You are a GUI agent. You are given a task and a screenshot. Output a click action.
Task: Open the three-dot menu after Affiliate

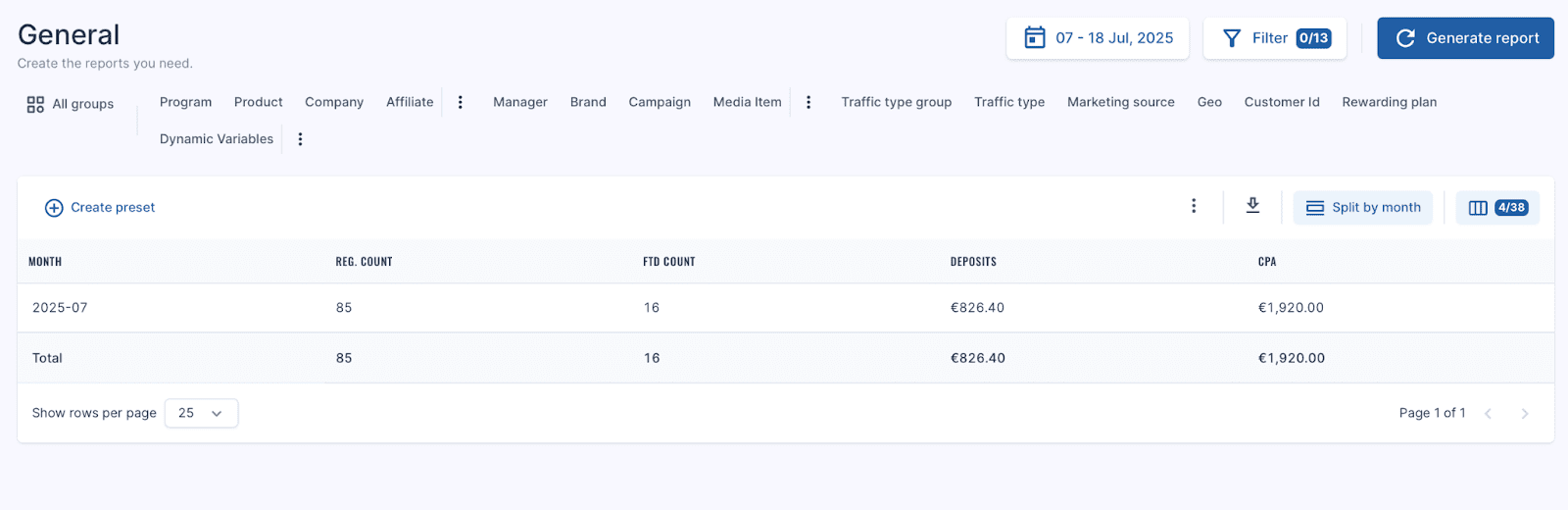[x=461, y=102]
